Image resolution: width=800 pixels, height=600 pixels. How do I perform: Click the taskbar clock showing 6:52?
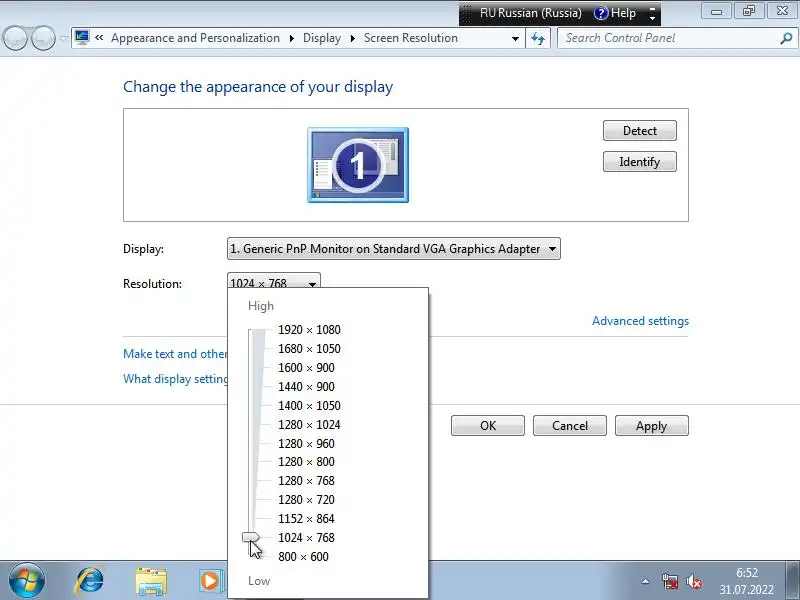click(746, 581)
